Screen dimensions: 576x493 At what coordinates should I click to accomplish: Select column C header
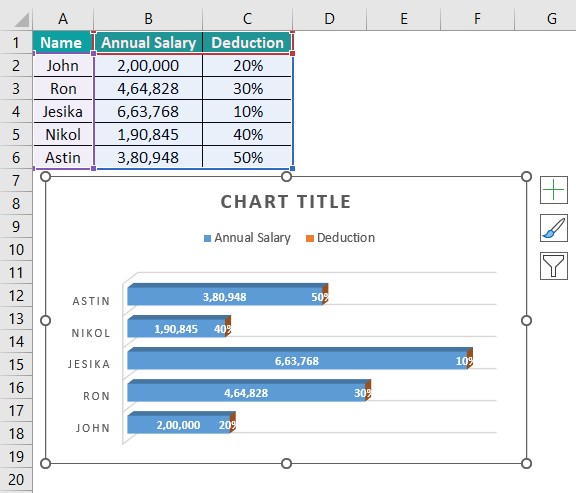pyautogui.click(x=247, y=18)
